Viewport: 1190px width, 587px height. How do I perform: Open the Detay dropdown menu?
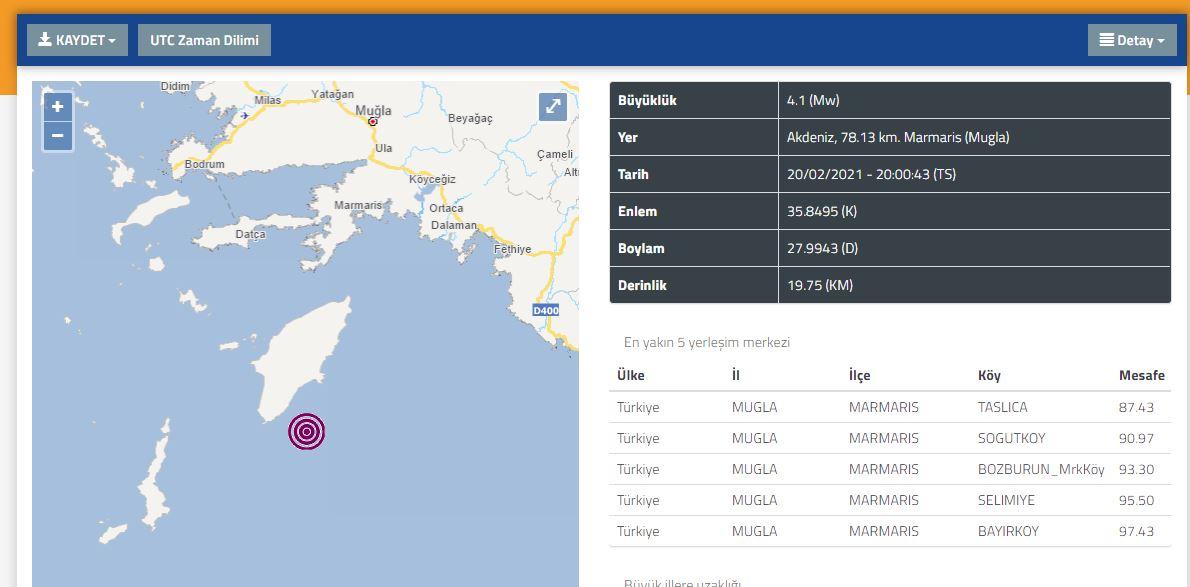(x=1131, y=40)
